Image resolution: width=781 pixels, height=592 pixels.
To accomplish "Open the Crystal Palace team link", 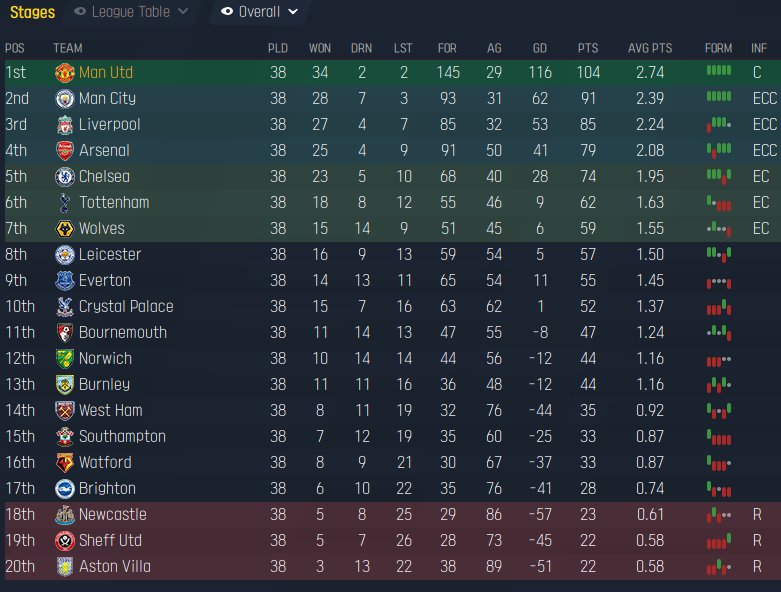I will [x=126, y=307].
